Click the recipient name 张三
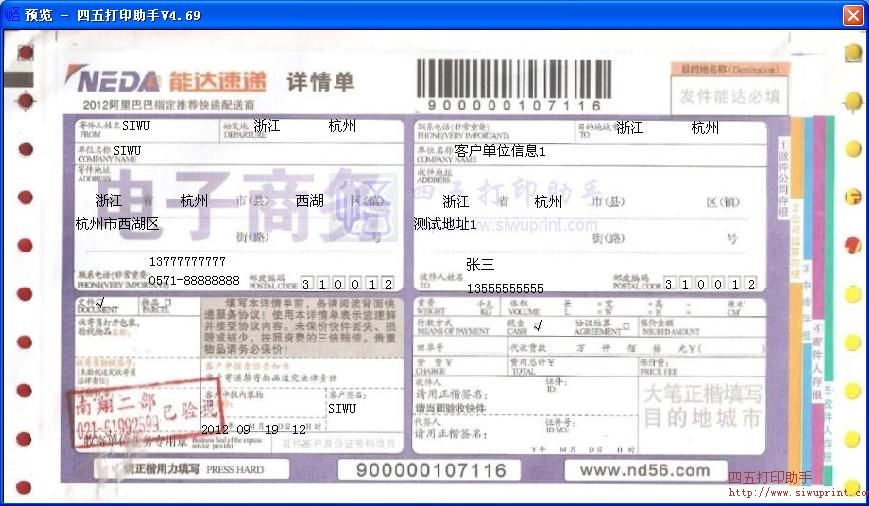The width and height of the screenshot is (869, 506). [480, 265]
